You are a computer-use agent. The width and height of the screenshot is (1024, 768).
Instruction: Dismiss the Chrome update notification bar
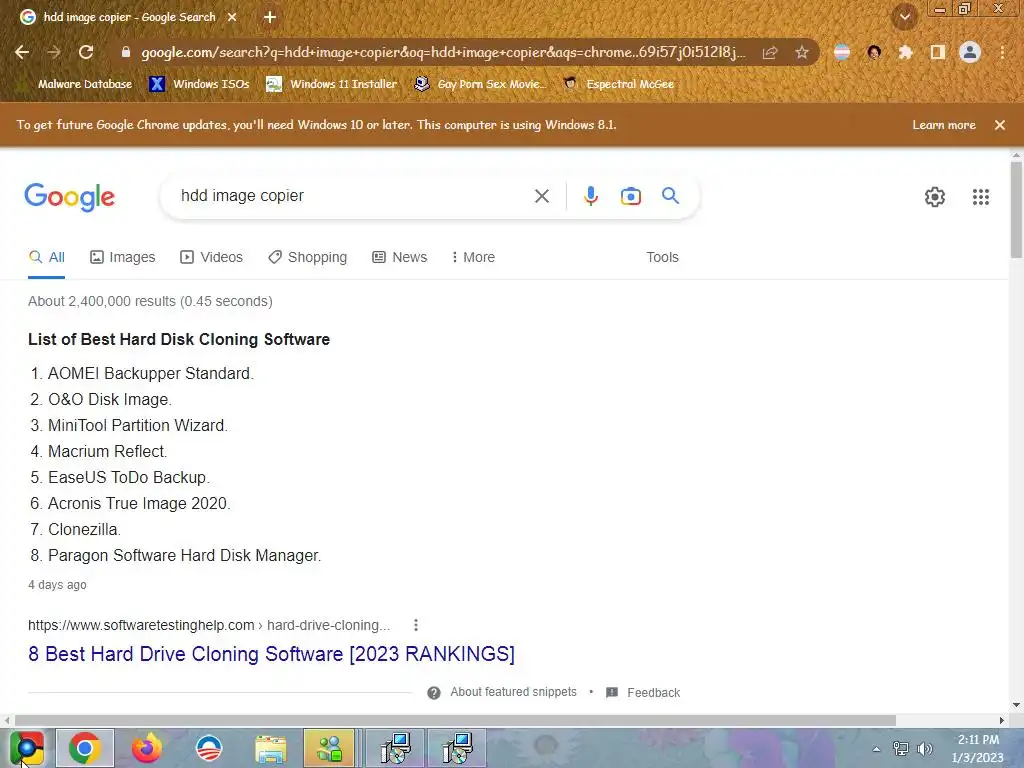click(x=999, y=125)
